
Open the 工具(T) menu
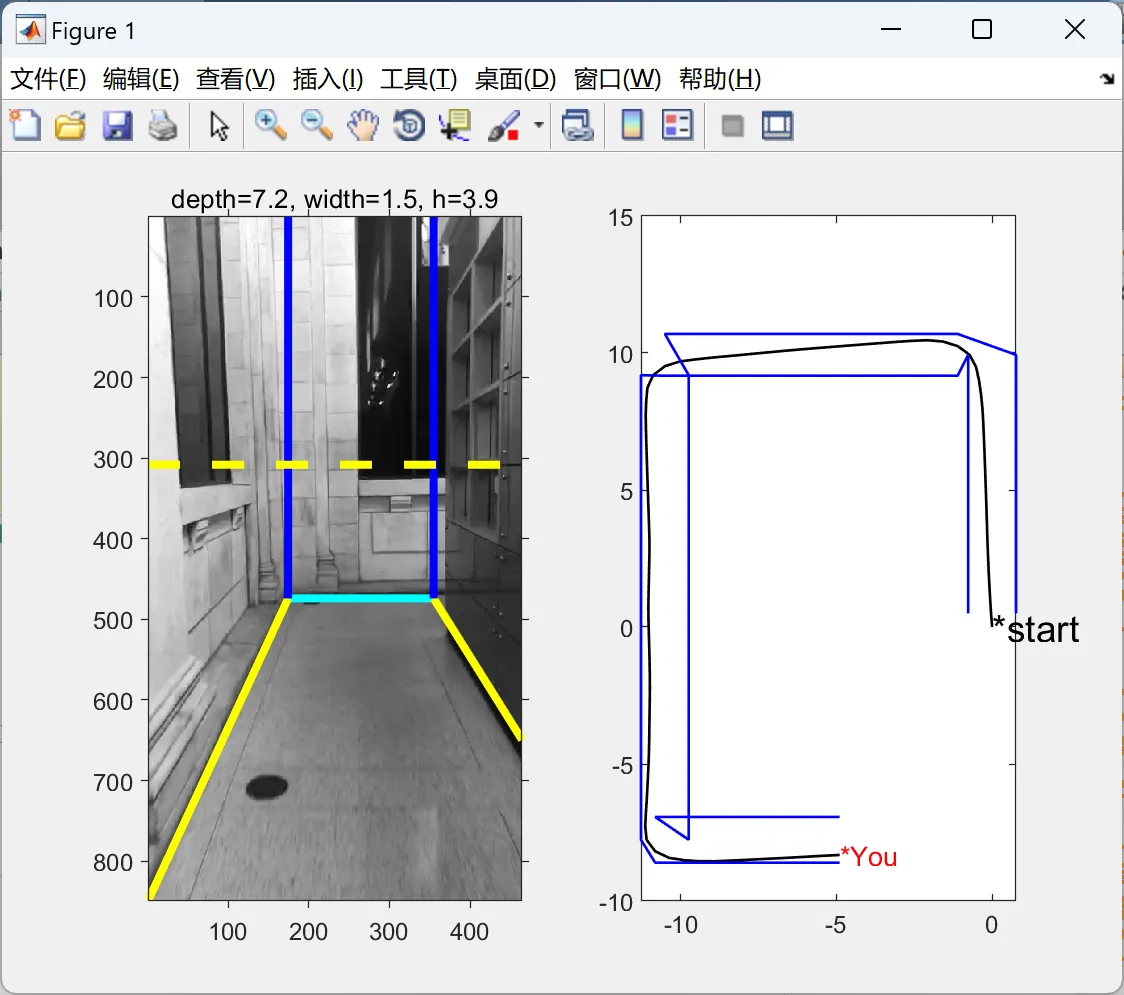418,79
